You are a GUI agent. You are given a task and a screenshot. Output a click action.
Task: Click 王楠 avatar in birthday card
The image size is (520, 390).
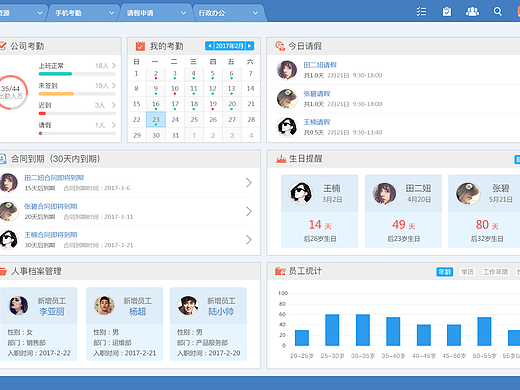point(301,193)
